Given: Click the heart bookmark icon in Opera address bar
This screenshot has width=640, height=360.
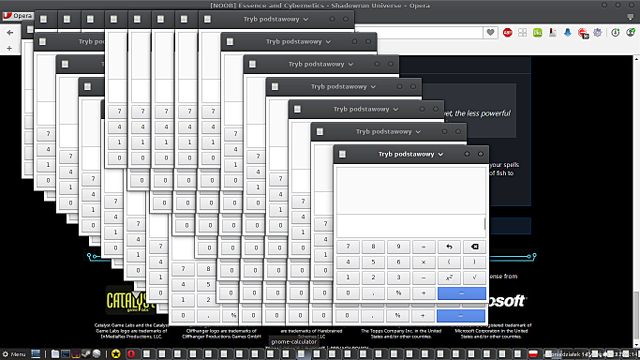Looking at the screenshot, I should point(490,33).
